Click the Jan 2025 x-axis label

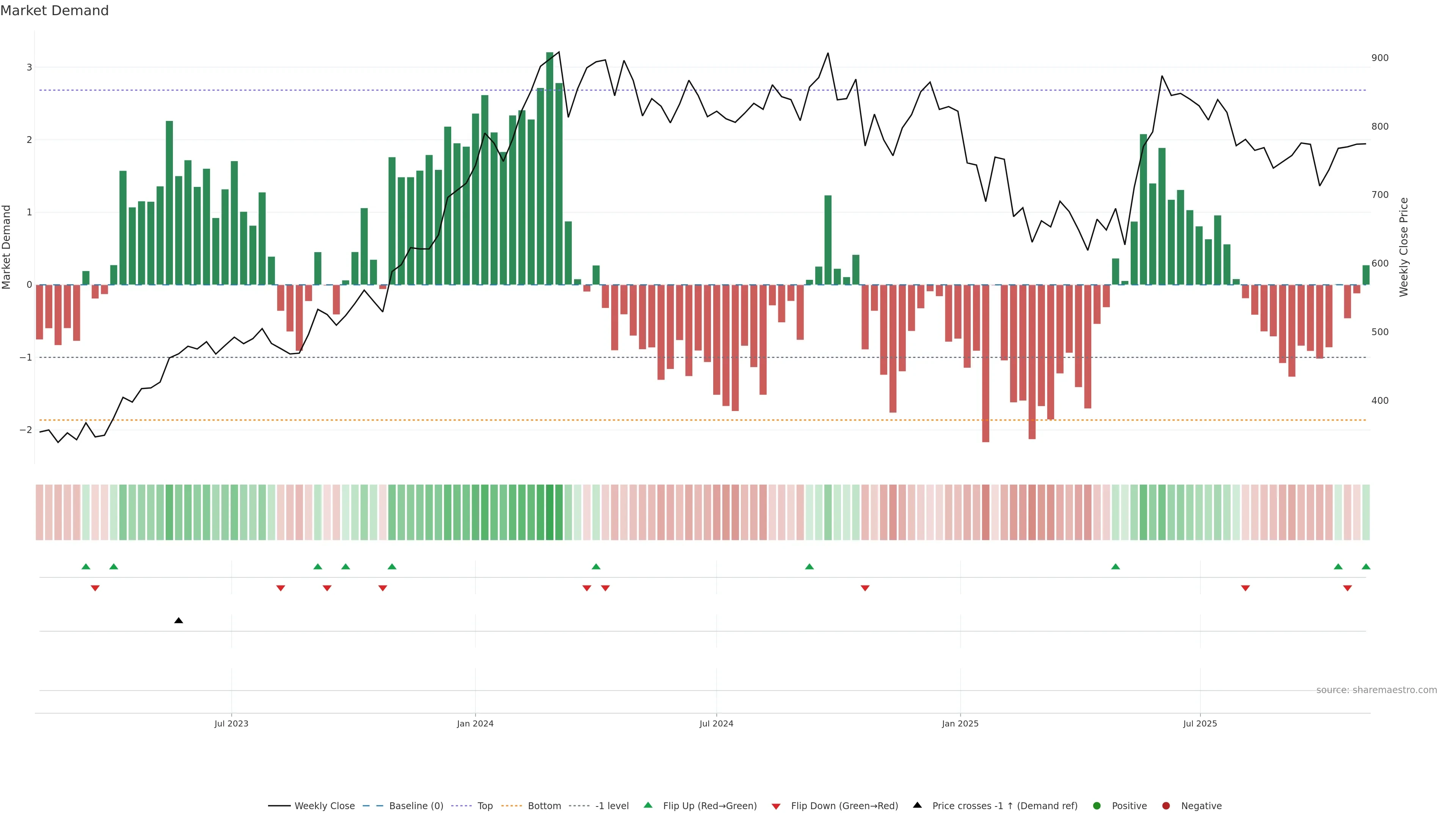(960, 723)
